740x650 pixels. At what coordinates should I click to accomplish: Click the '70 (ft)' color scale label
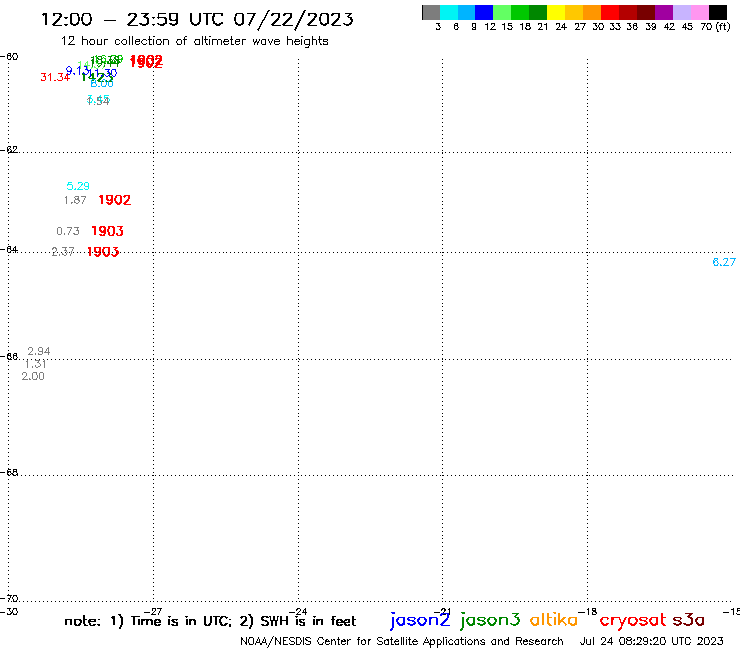click(715, 27)
